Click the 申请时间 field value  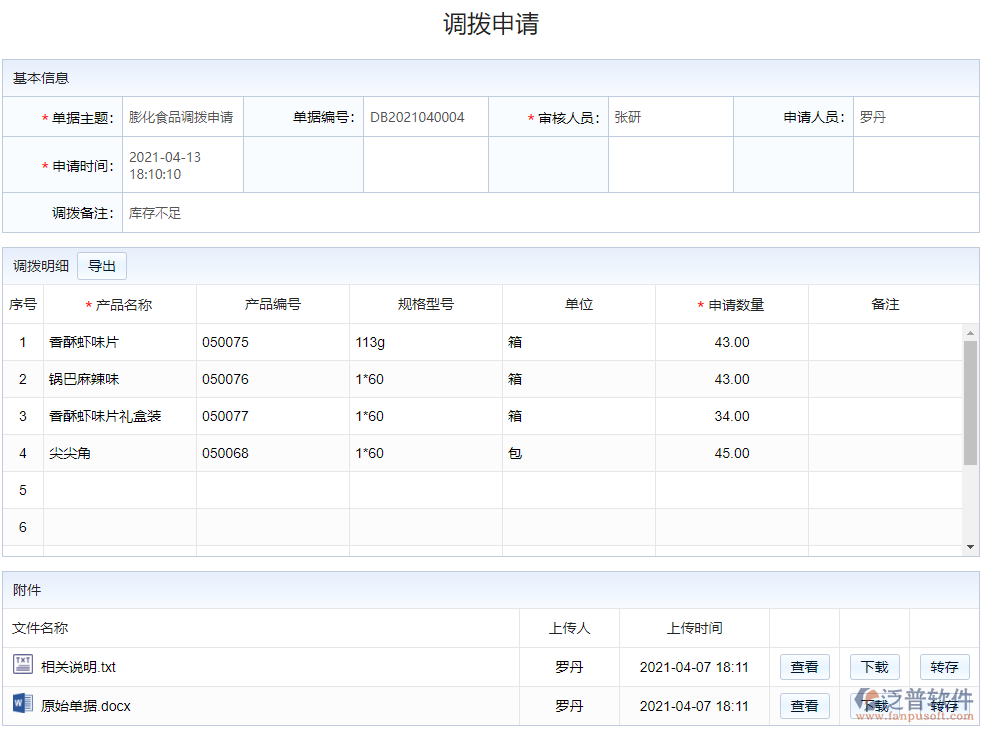[165, 166]
